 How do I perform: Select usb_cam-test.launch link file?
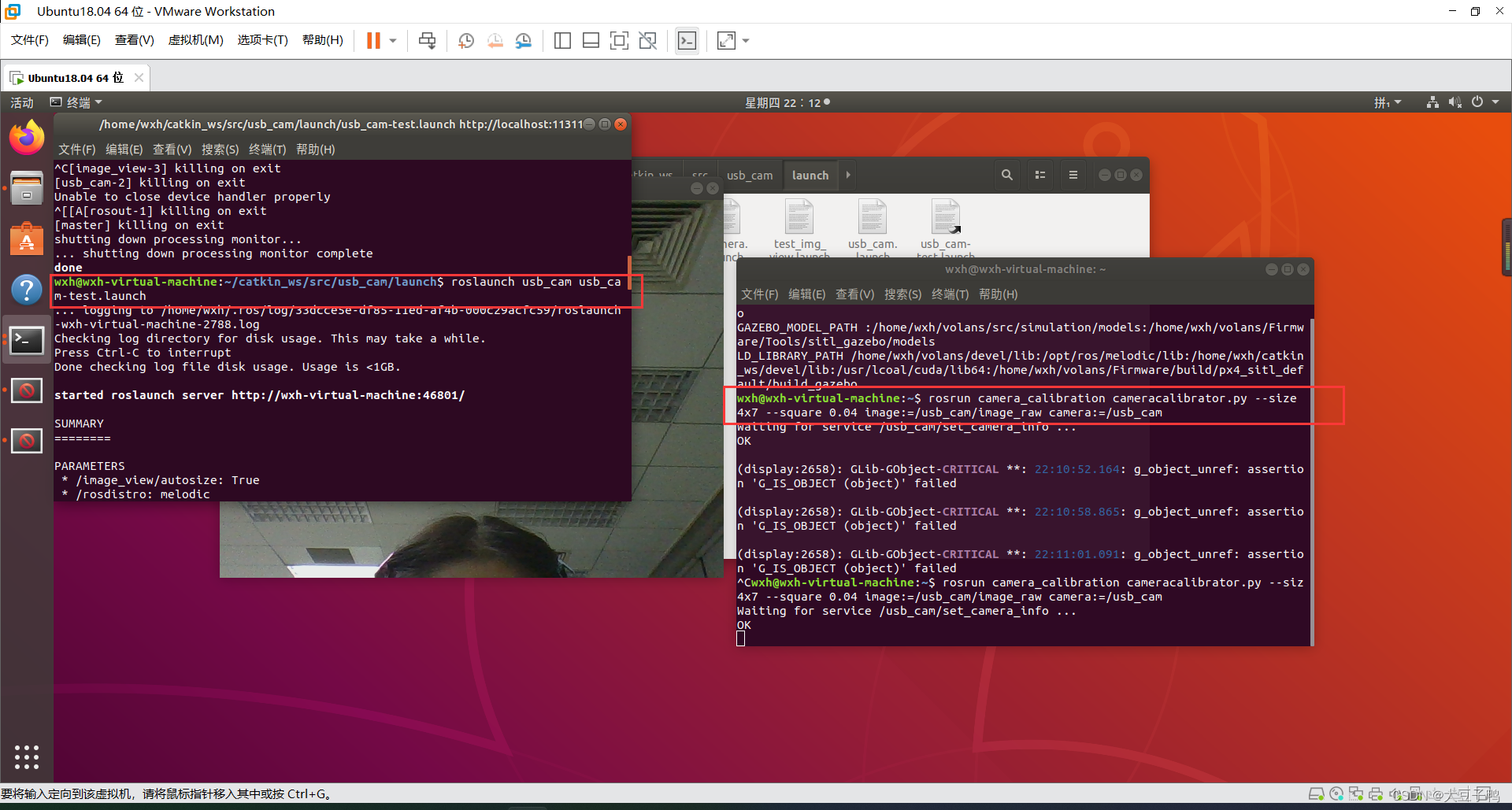pos(946,228)
